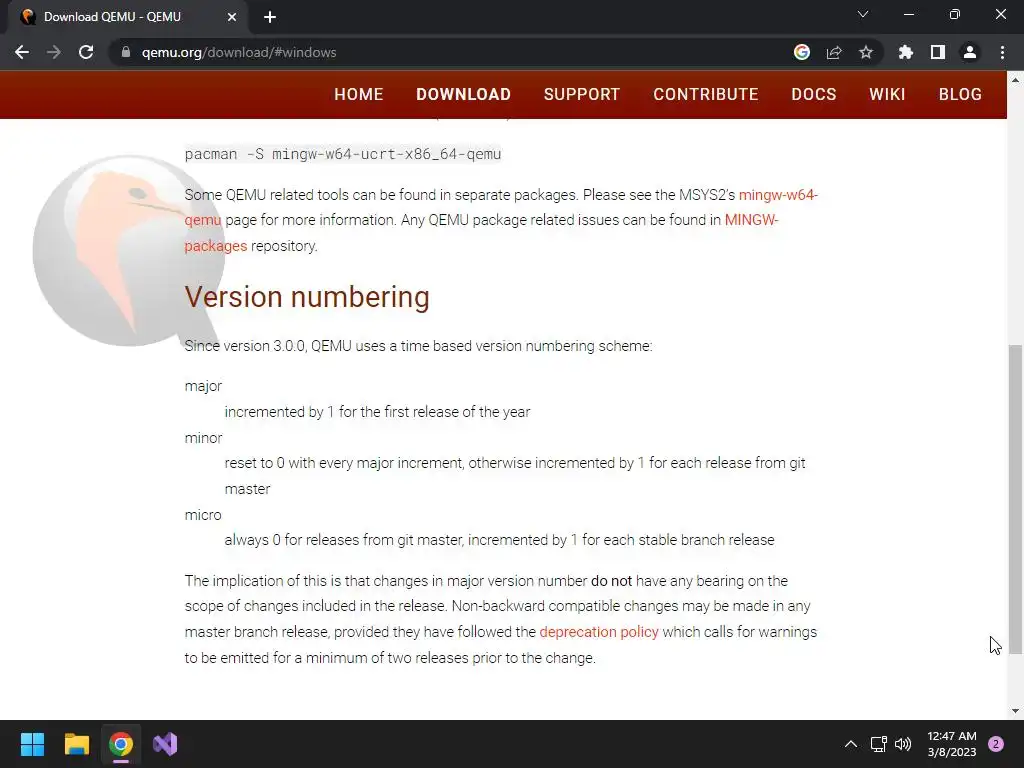Follow the MINGW-packages repository link

pos(751,220)
